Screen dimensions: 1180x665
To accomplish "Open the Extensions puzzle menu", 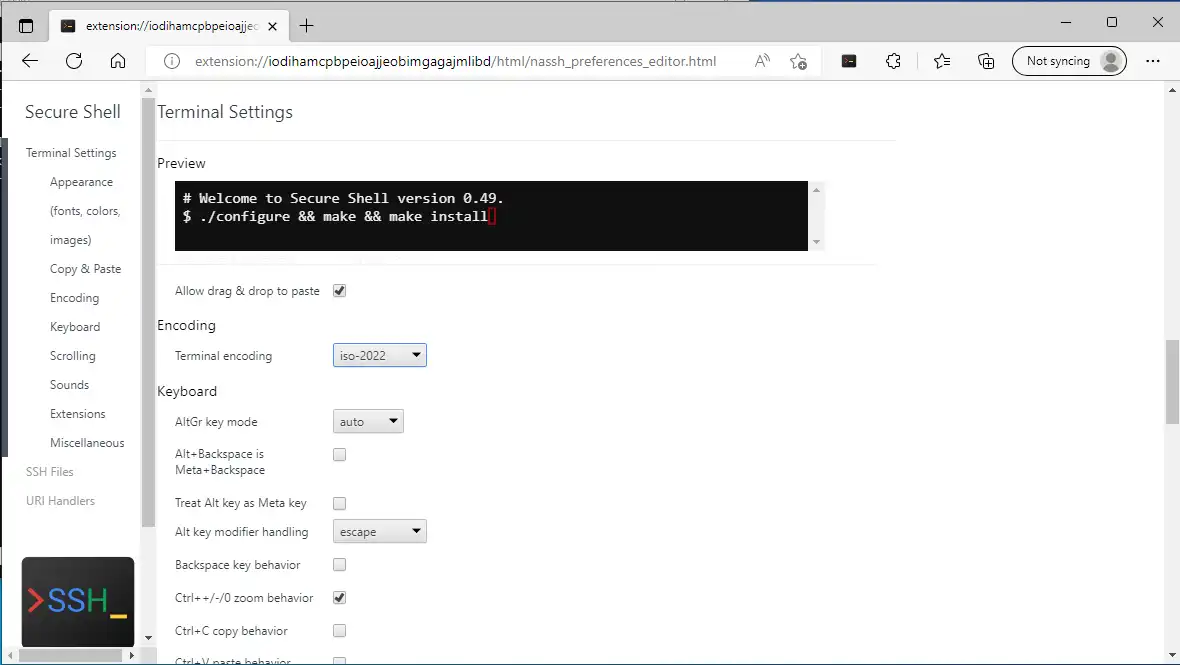I will tap(893, 61).
